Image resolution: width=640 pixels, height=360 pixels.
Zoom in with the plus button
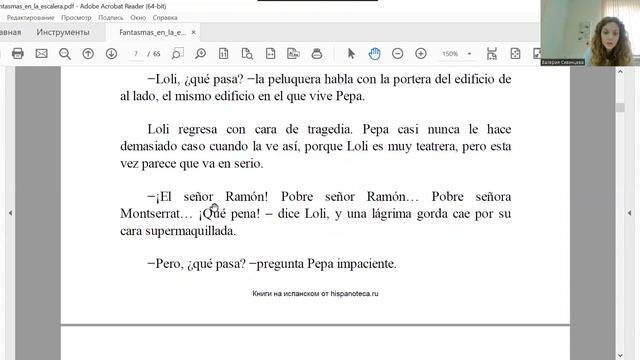click(421, 53)
